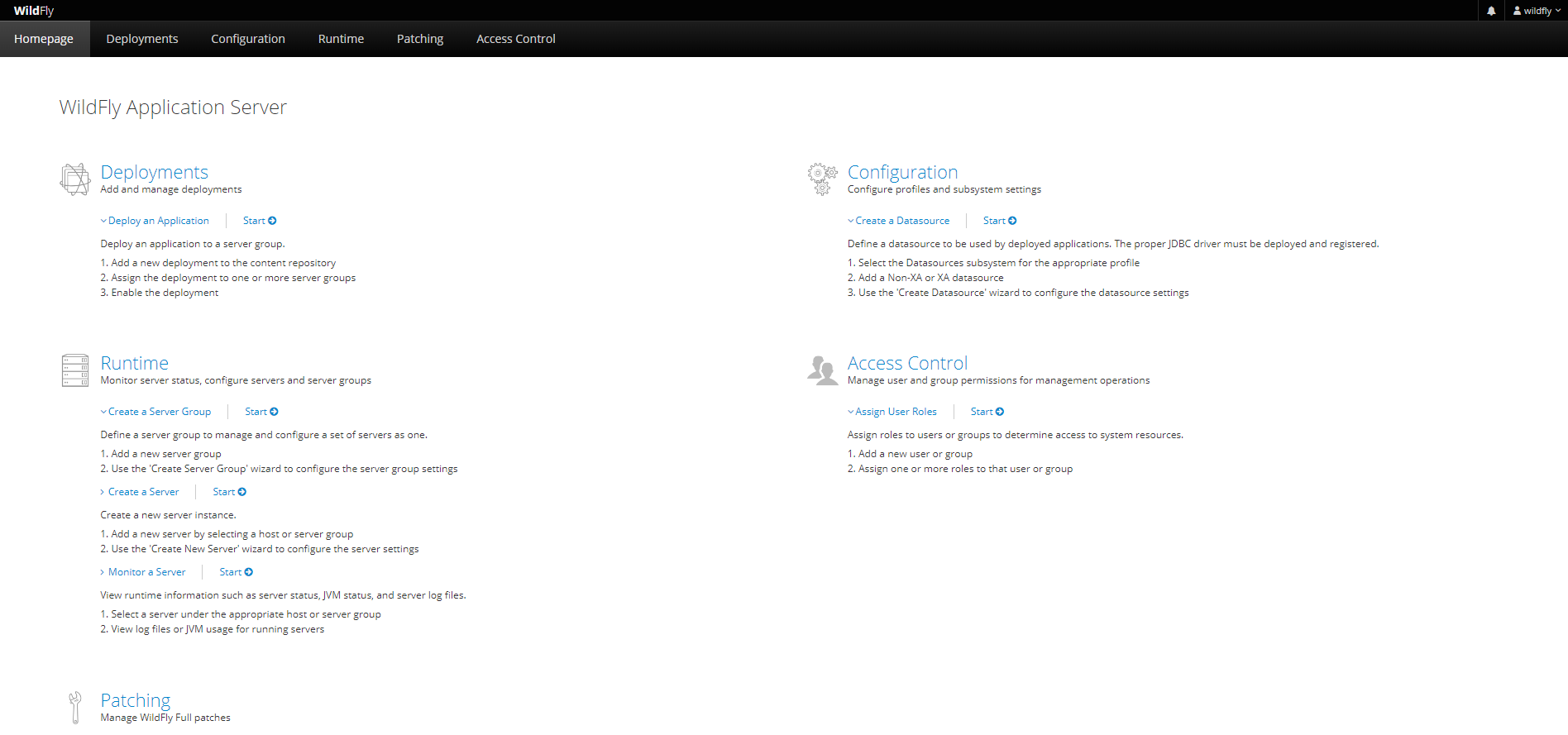Click 'Create a new server instance.' text
The width and height of the screenshot is (1568, 735).
[168, 515]
